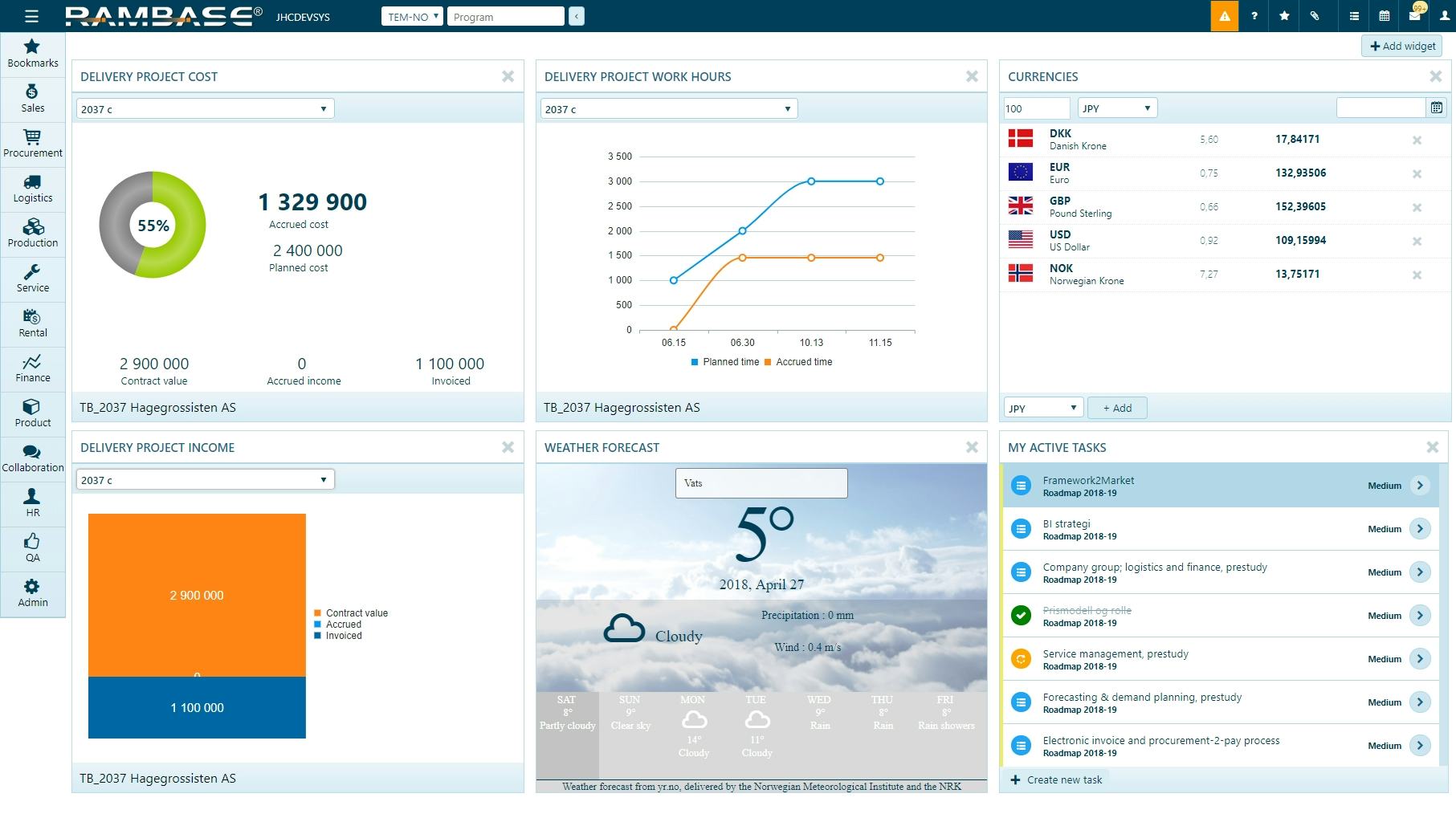Open the Finance module in sidebar

33,368
